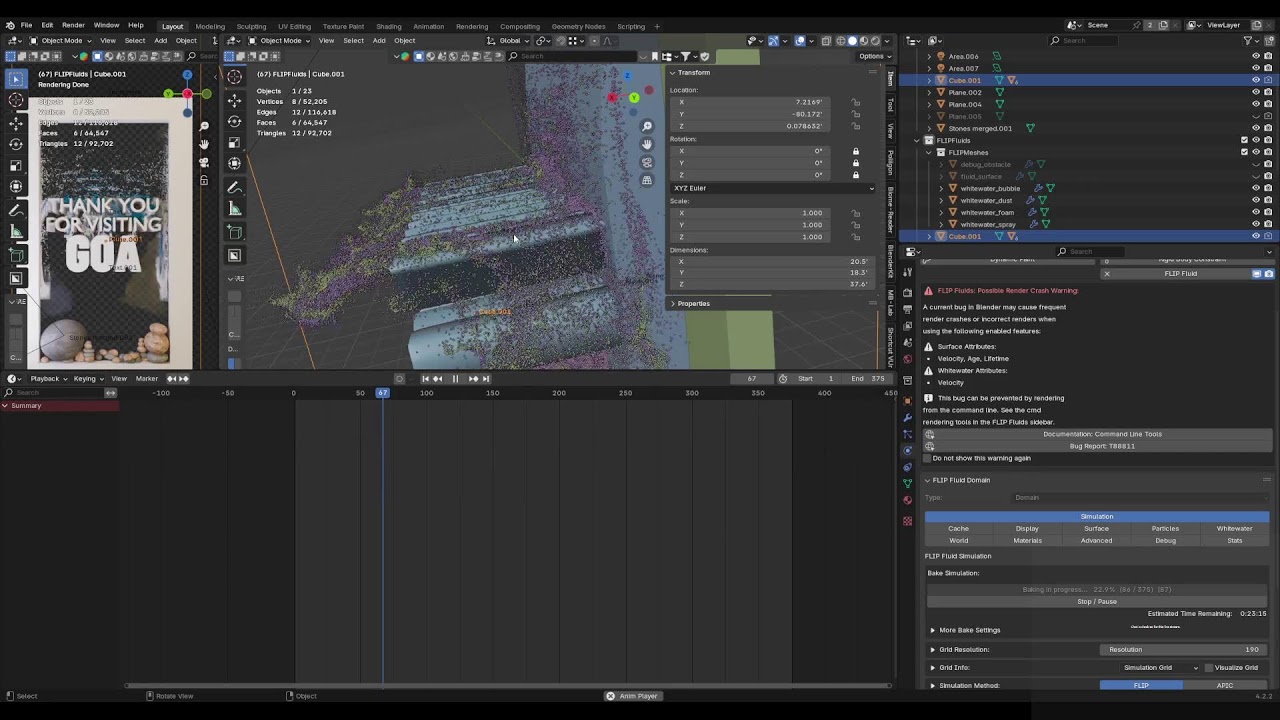Unlock Rotation X lock icon
The image size is (1280, 720).
tap(855, 151)
